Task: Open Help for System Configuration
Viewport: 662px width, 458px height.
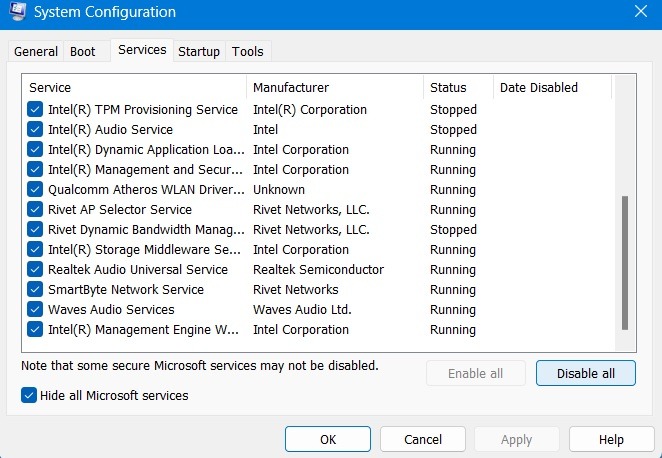Action: [x=611, y=439]
